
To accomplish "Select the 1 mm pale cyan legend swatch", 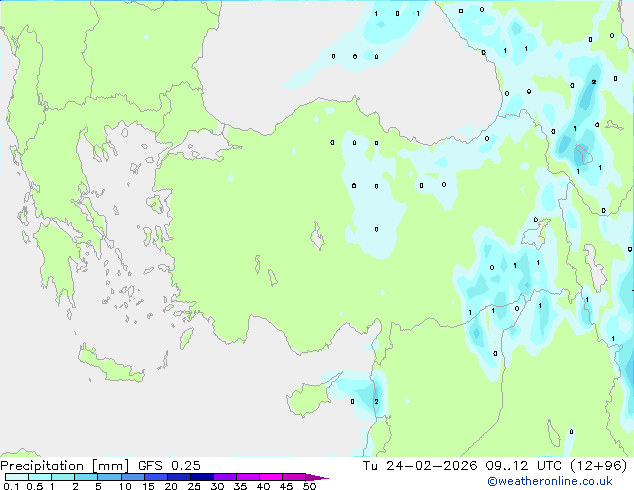I will (62, 478).
